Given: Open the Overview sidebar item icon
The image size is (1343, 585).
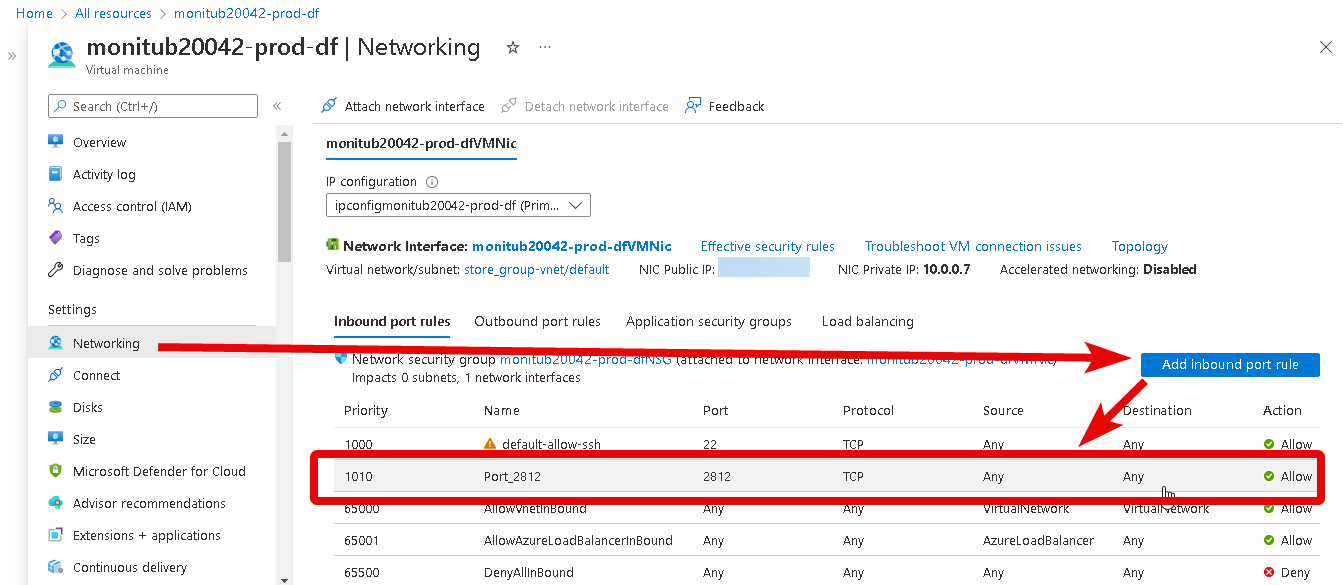Looking at the screenshot, I should pyautogui.click(x=56, y=142).
